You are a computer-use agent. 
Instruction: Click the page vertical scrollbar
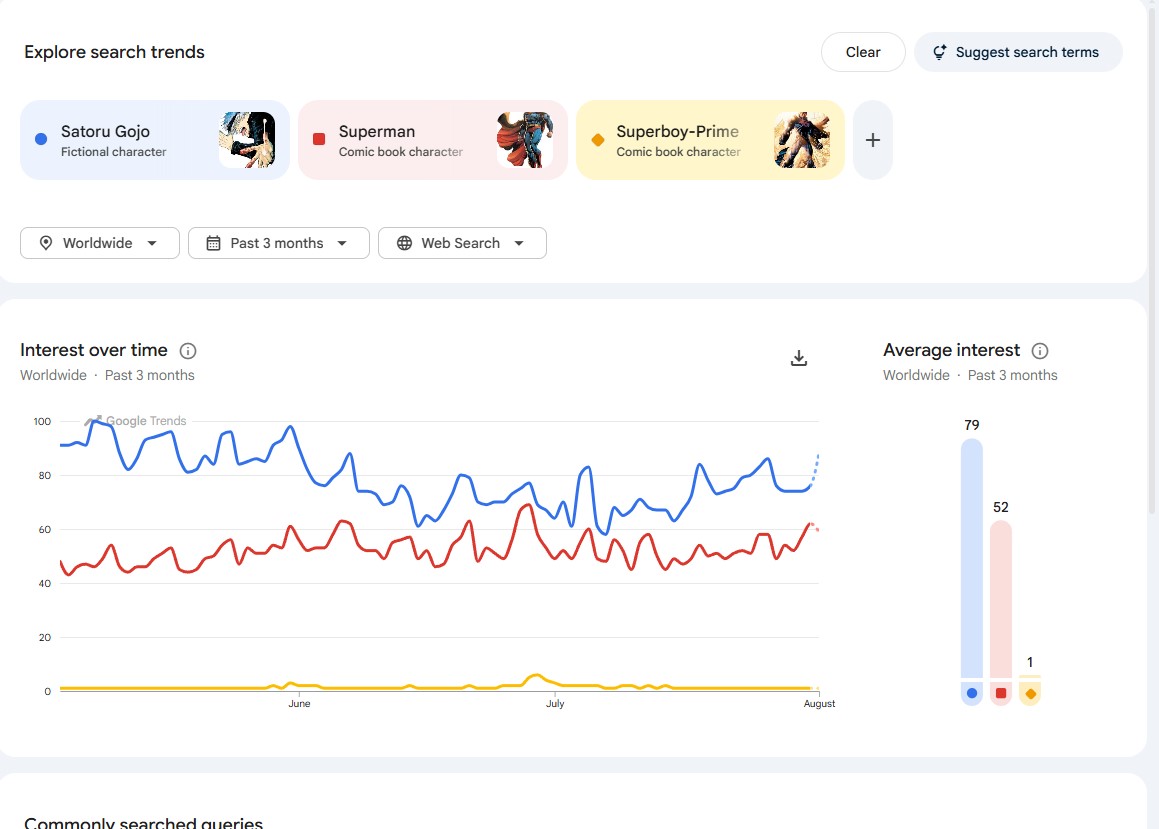coord(1152,259)
